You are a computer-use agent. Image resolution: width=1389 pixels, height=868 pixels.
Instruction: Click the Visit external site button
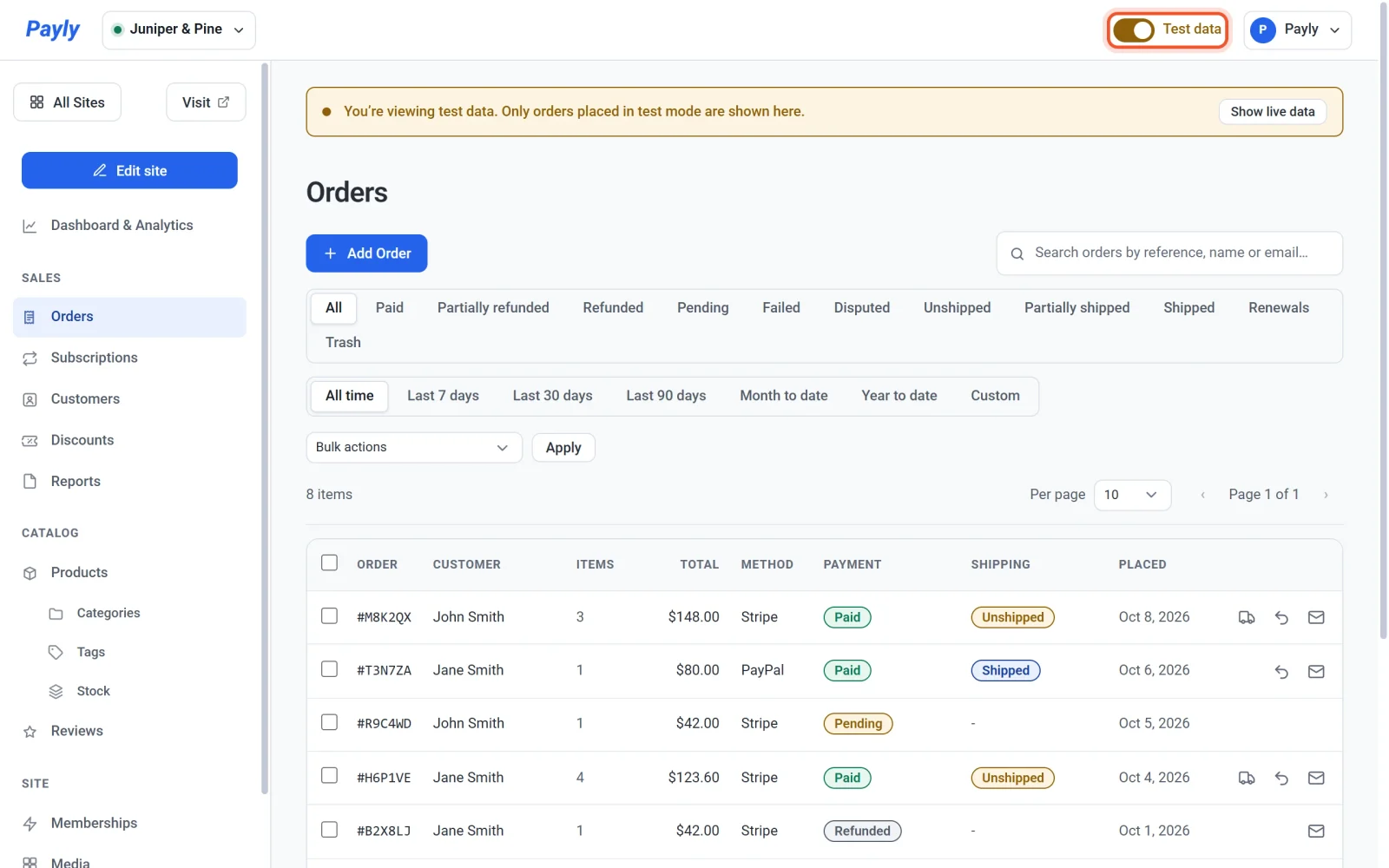coord(206,102)
